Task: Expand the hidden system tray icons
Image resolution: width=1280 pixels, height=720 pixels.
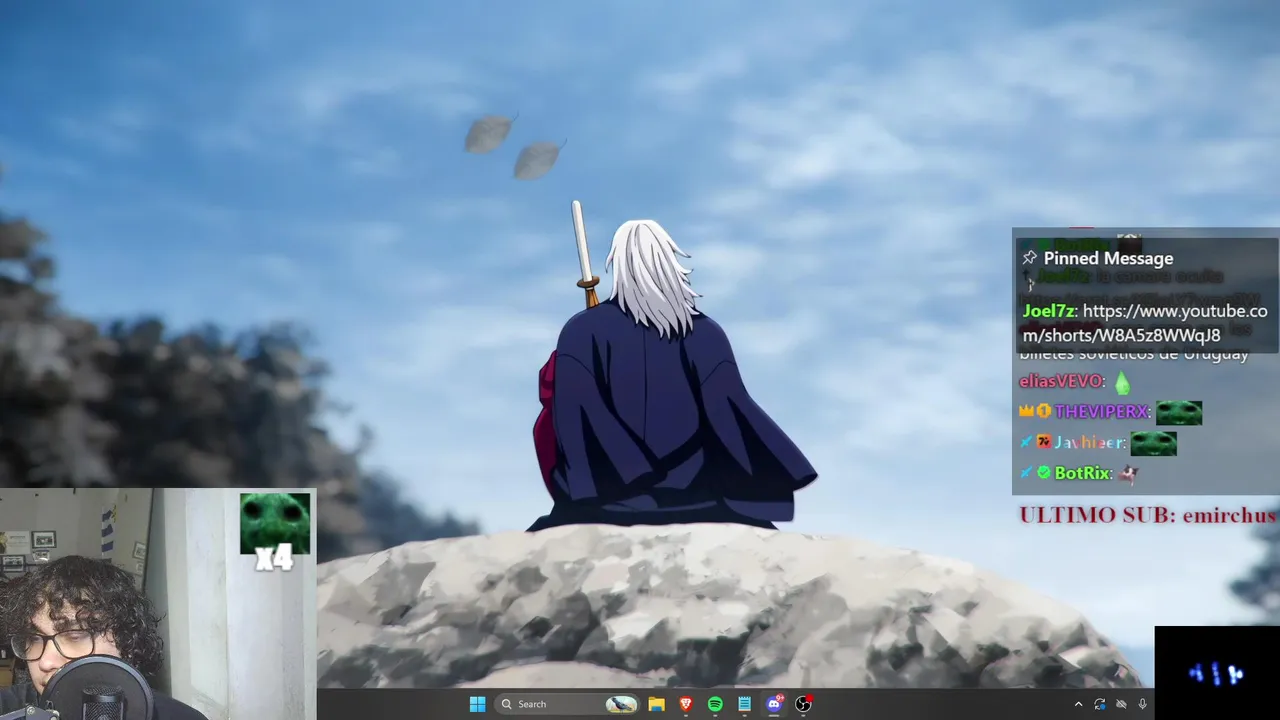Action: [x=1078, y=704]
